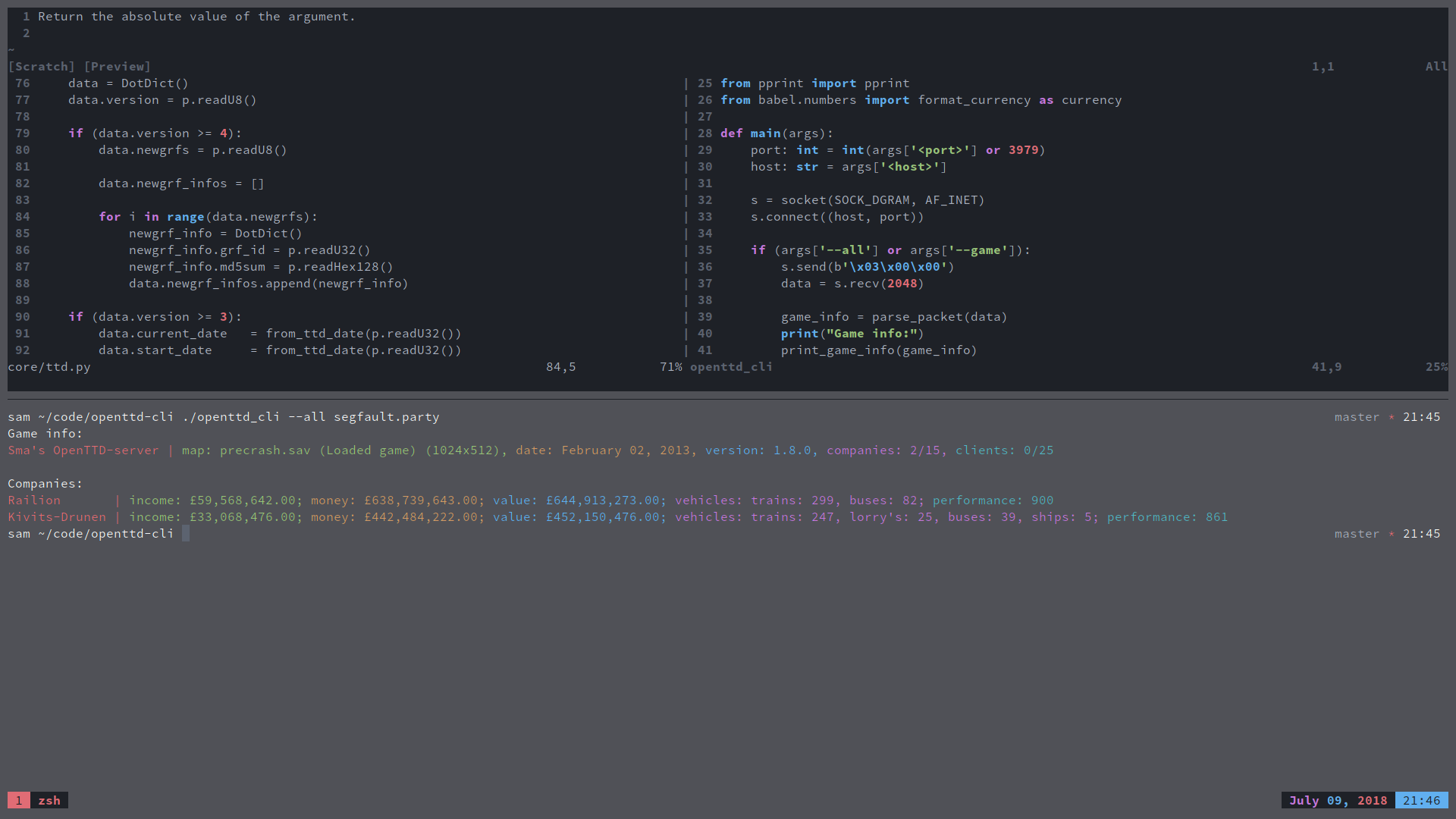The height and width of the screenshot is (819, 1456).
Task: Click the Kivits-Drunen company name
Action: pyautogui.click(x=57, y=517)
